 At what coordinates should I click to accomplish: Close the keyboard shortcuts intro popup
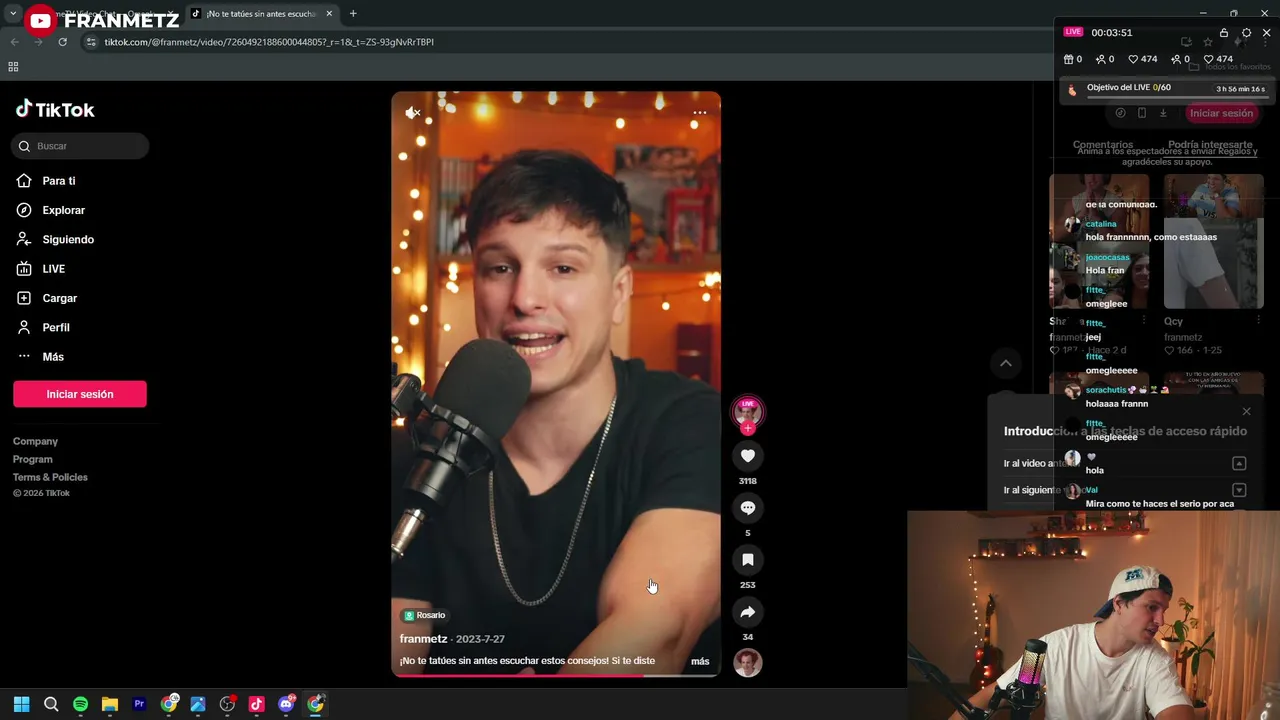pos(1246,411)
